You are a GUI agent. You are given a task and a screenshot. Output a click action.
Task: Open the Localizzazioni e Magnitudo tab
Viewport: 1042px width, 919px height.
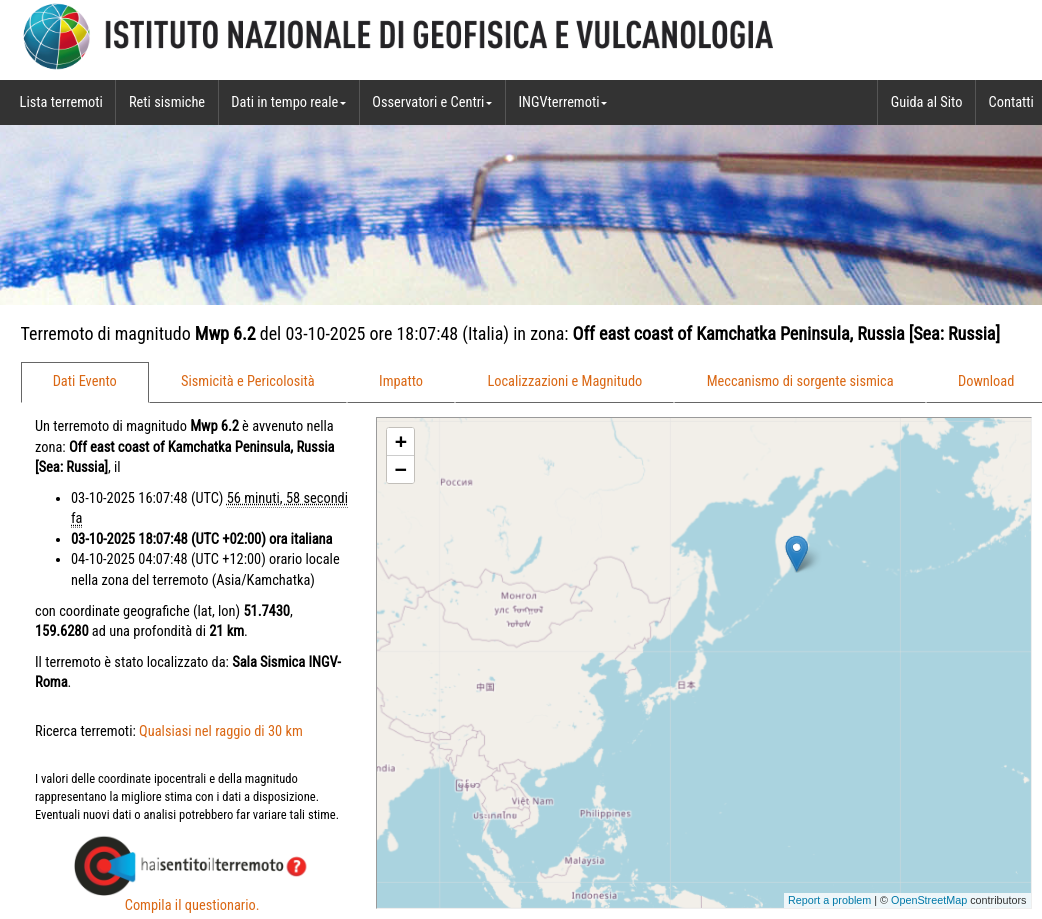click(565, 381)
